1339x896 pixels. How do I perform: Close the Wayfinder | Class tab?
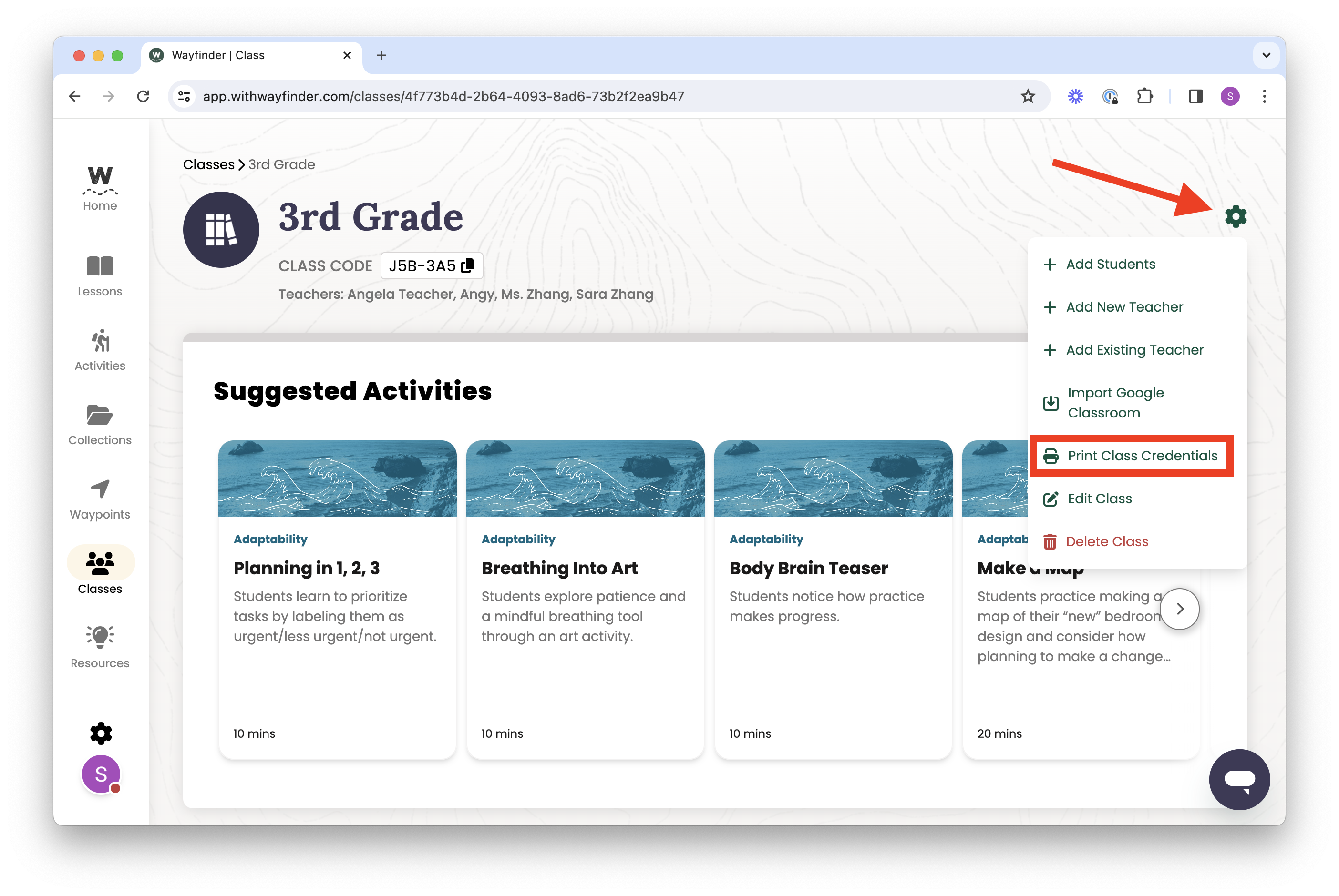click(x=347, y=55)
